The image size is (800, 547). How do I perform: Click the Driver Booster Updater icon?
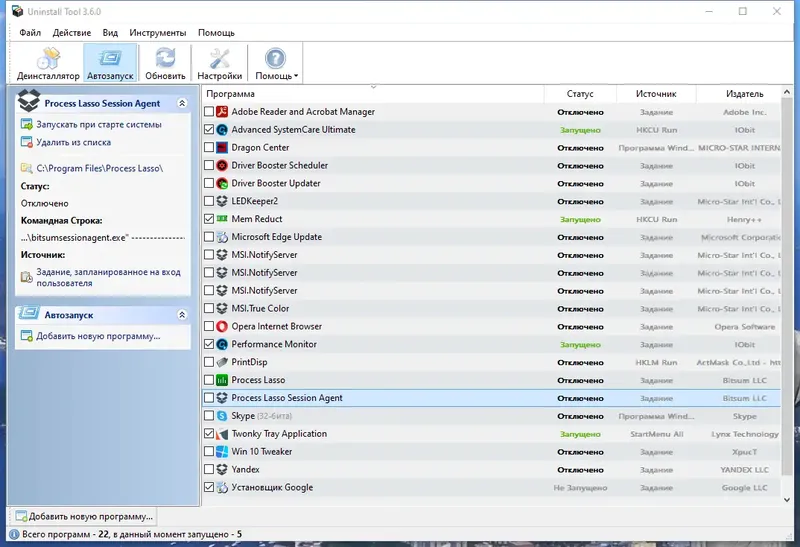222,183
